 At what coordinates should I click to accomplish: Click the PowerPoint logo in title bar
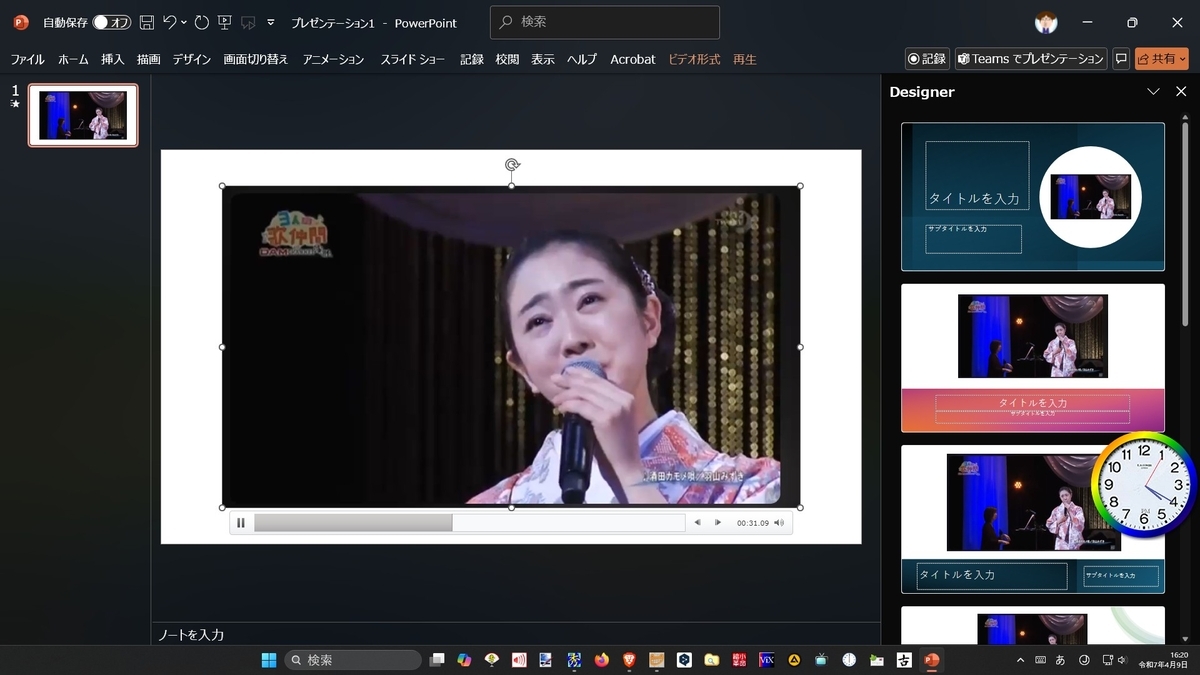pyautogui.click(x=21, y=22)
